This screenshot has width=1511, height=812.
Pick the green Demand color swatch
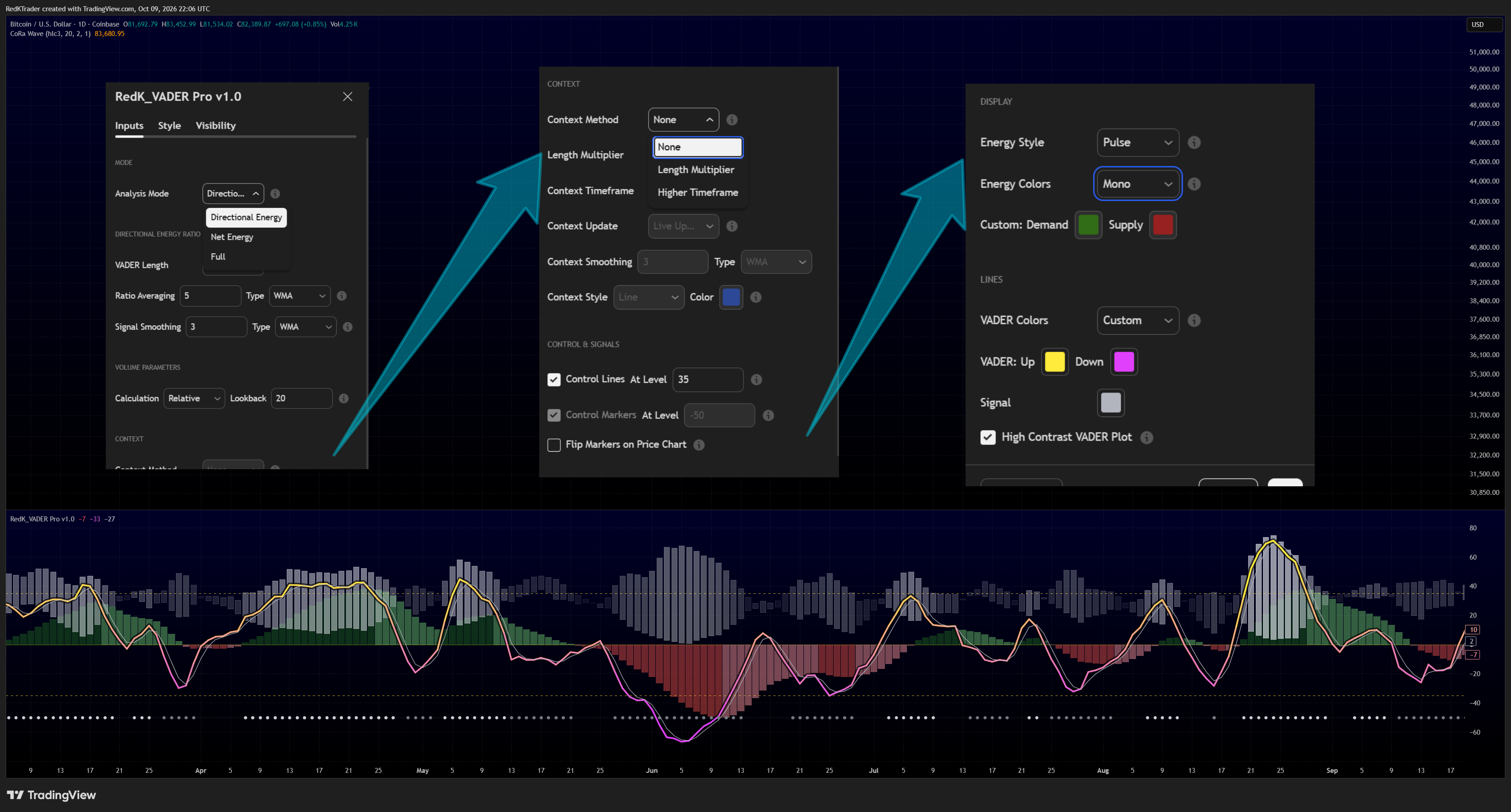coord(1089,225)
